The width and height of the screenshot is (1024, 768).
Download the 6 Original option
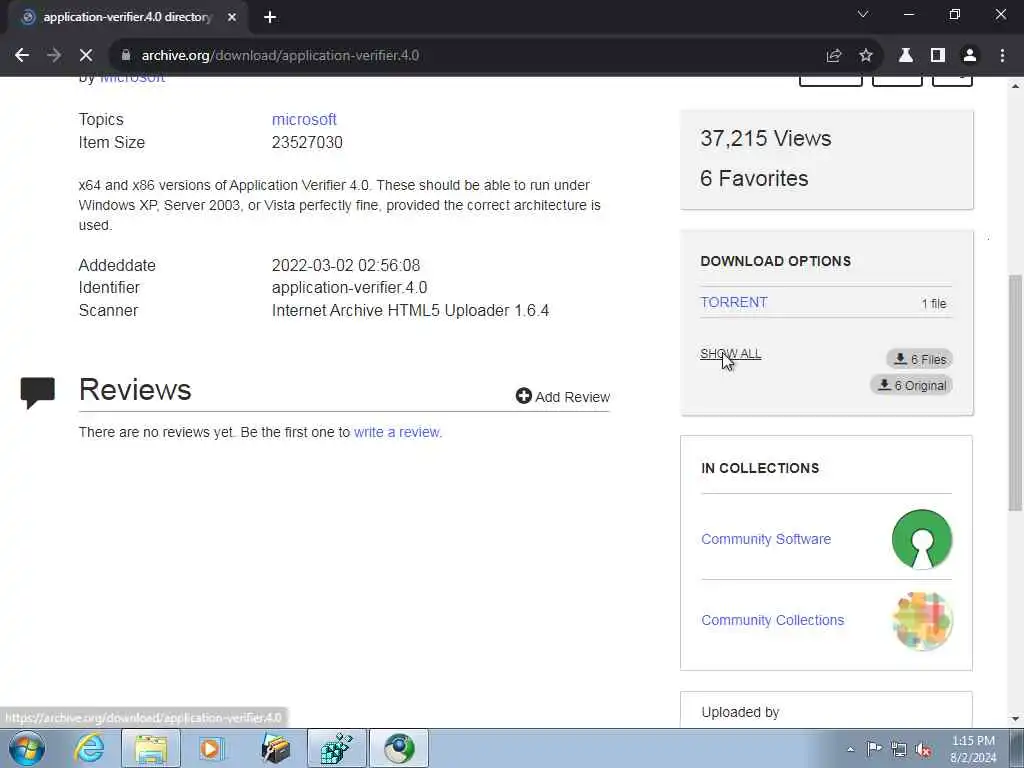(x=912, y=385)
